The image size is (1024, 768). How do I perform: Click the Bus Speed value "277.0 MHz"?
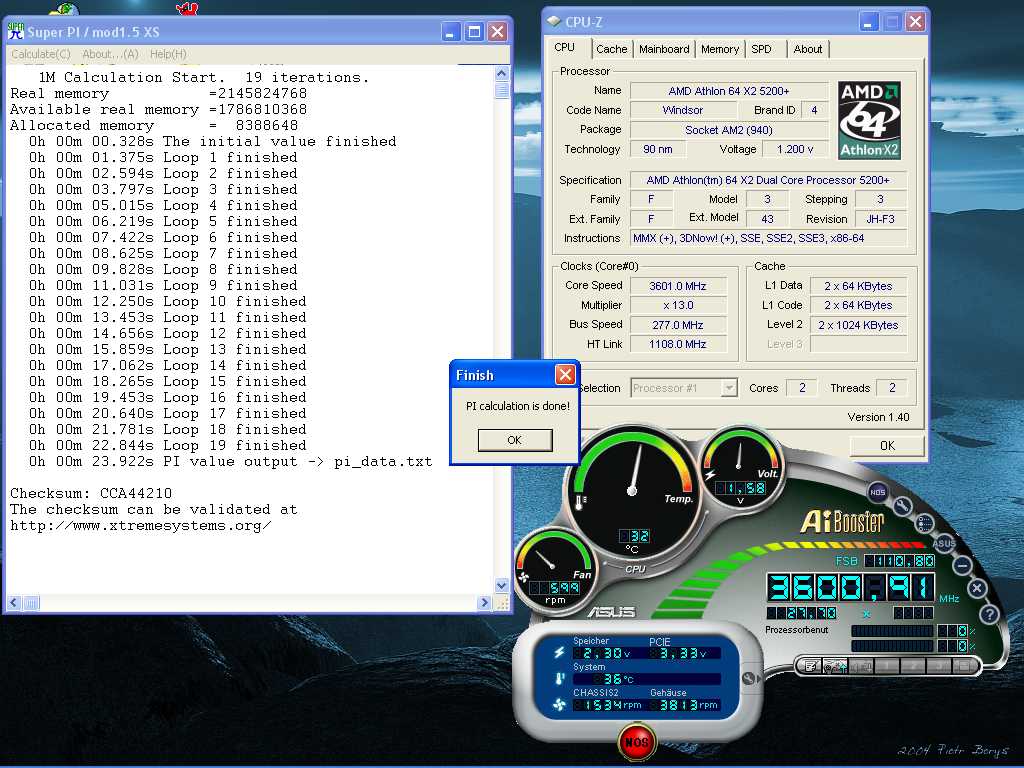[678, 325]
